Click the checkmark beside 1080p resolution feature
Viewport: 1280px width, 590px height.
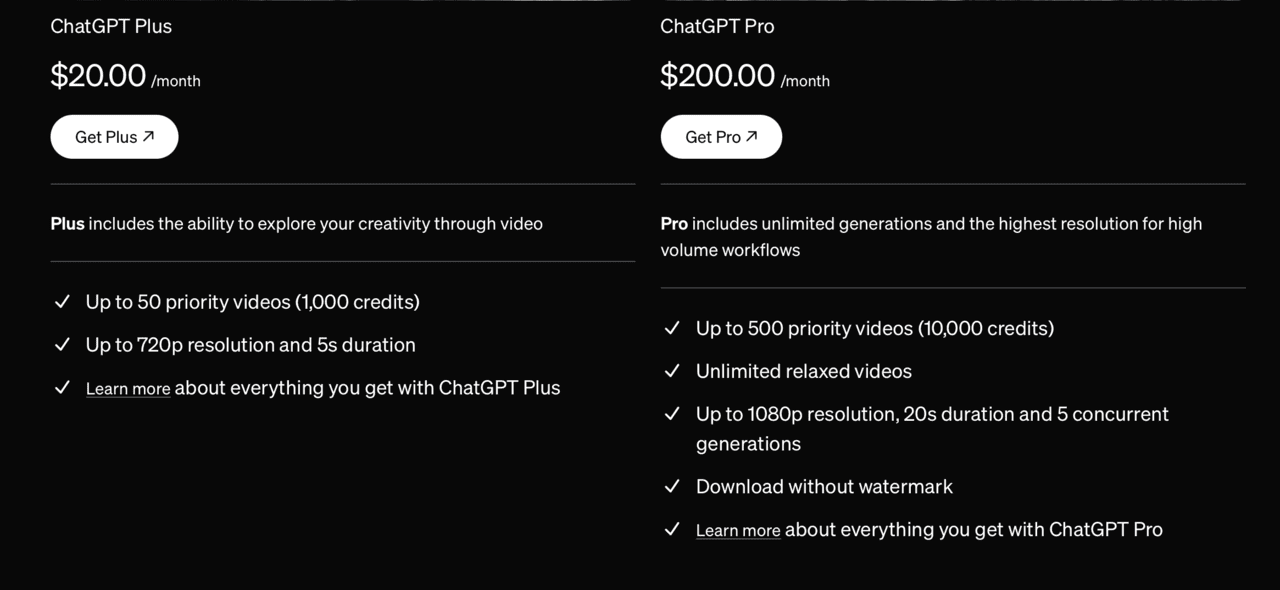point(672,414)
